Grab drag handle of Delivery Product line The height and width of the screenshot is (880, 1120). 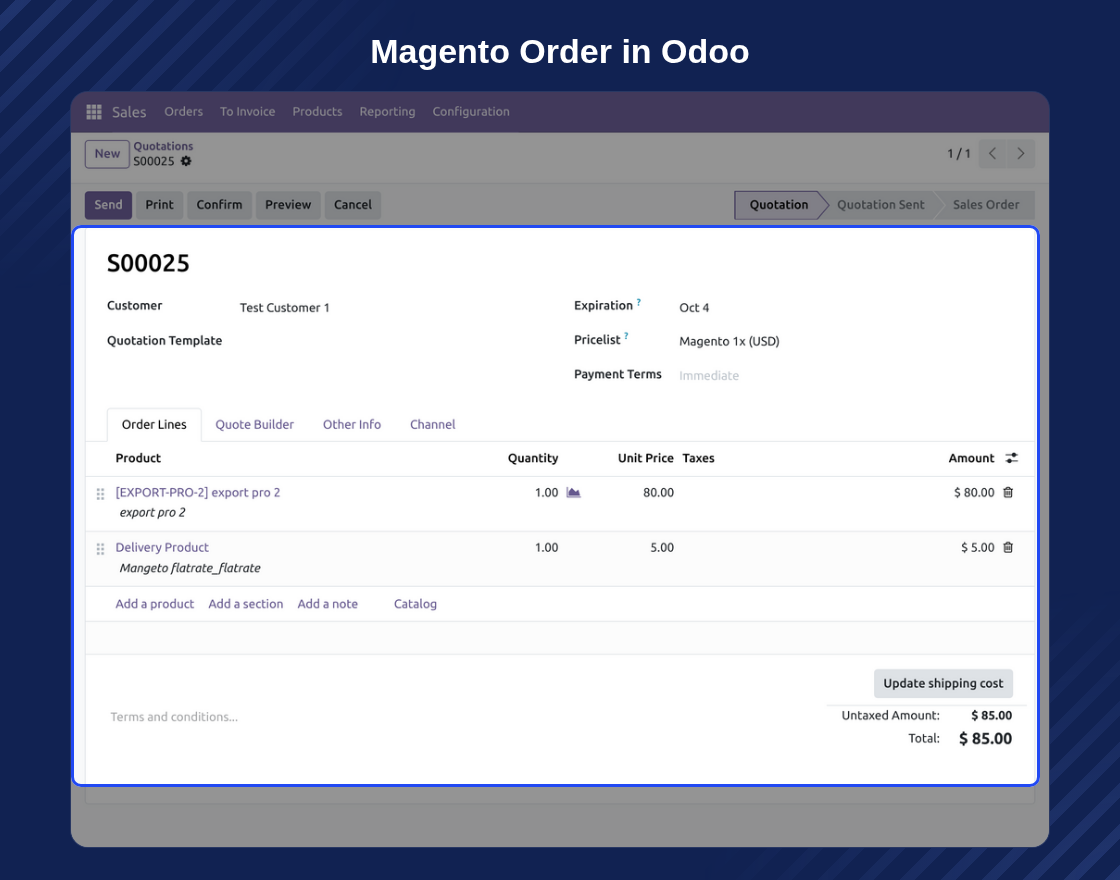click(101, 549)
